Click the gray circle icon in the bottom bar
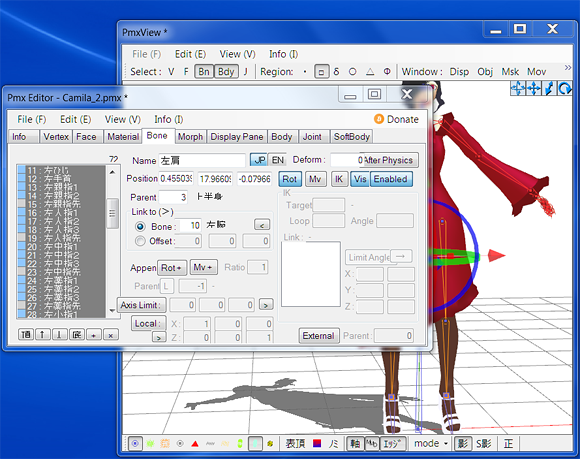 pos(180,443)
